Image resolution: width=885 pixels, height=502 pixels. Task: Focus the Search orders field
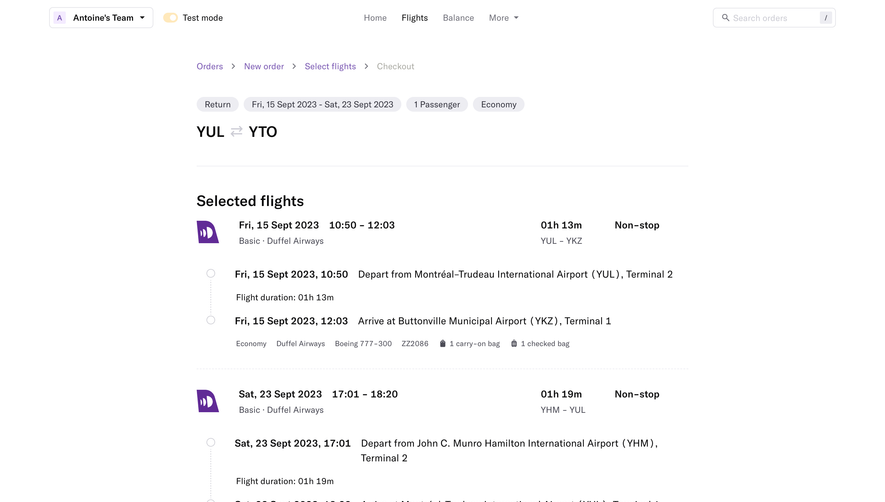774,18
